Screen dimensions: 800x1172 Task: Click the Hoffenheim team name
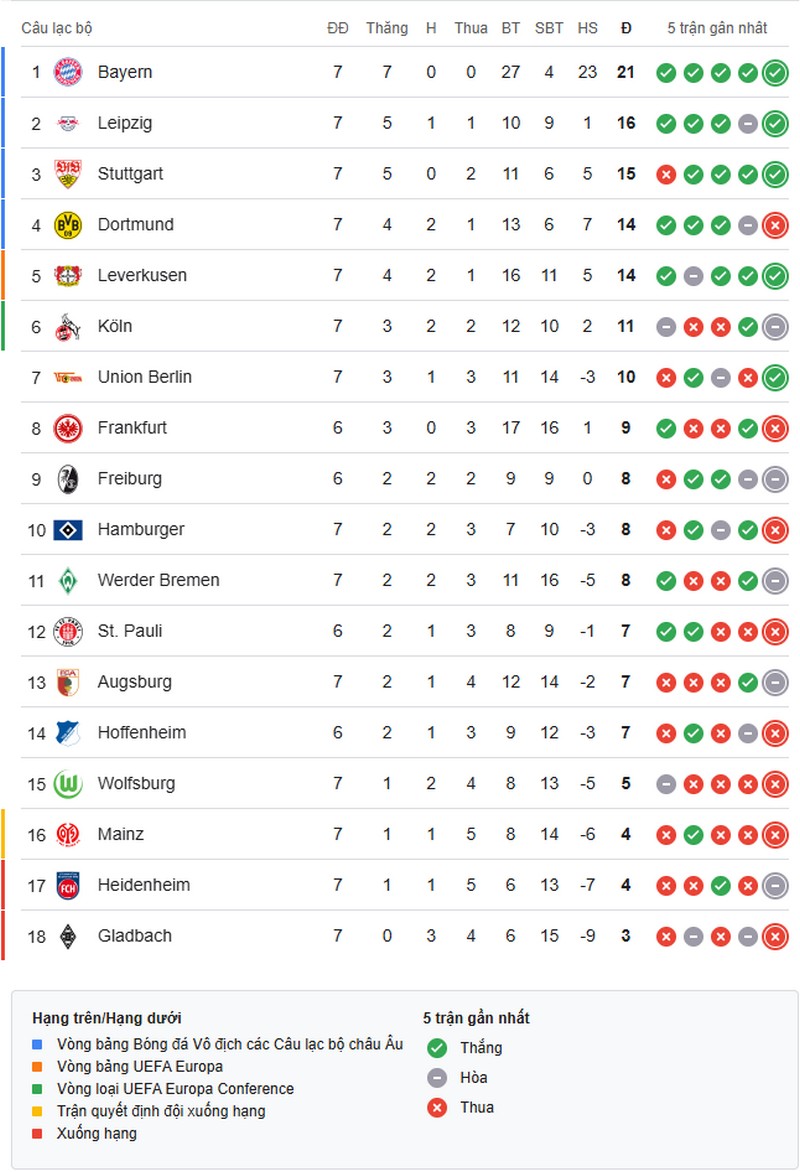coord(141,733)
